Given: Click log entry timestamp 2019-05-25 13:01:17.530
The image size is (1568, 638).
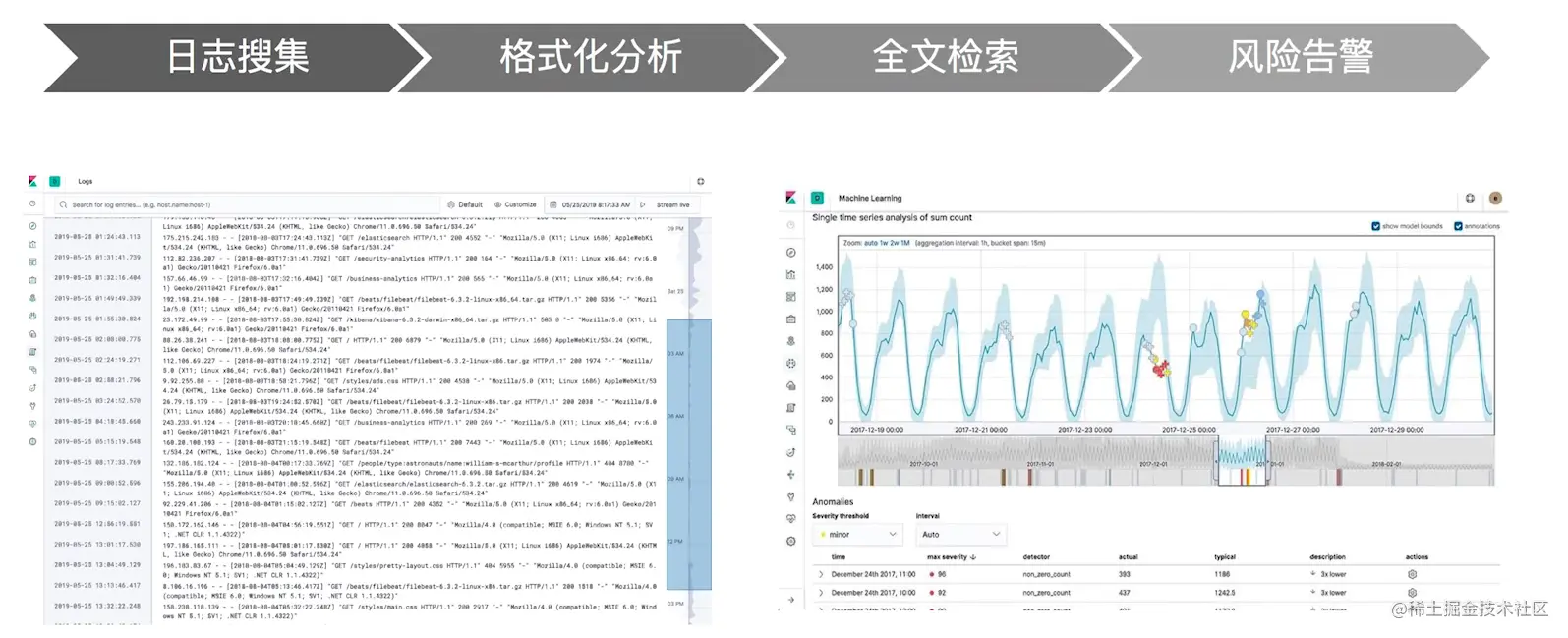Looking at the screenshot, I should pos(97,544).
